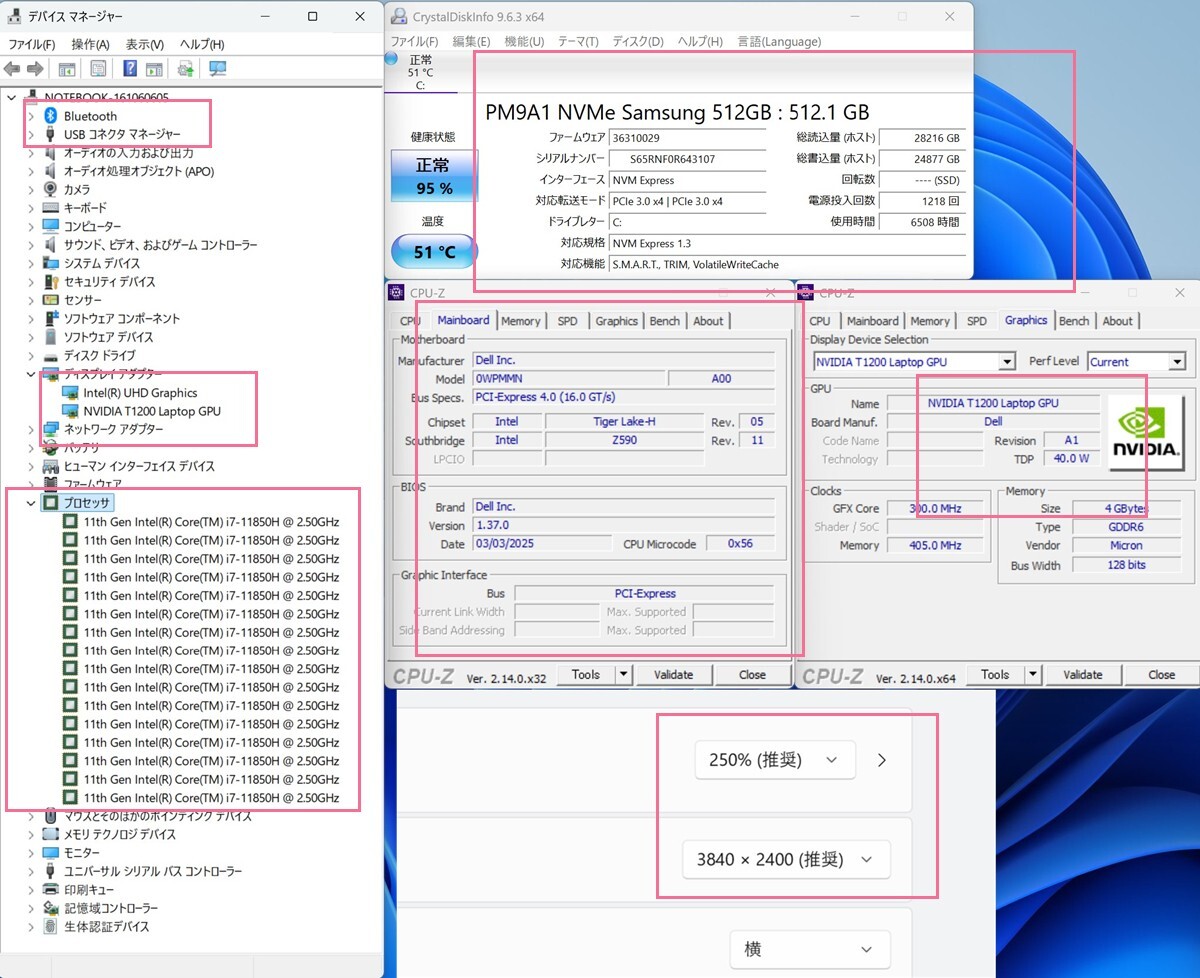
Task: Click the 使用時間 6508 時間 value
Action: pos(922,222)
